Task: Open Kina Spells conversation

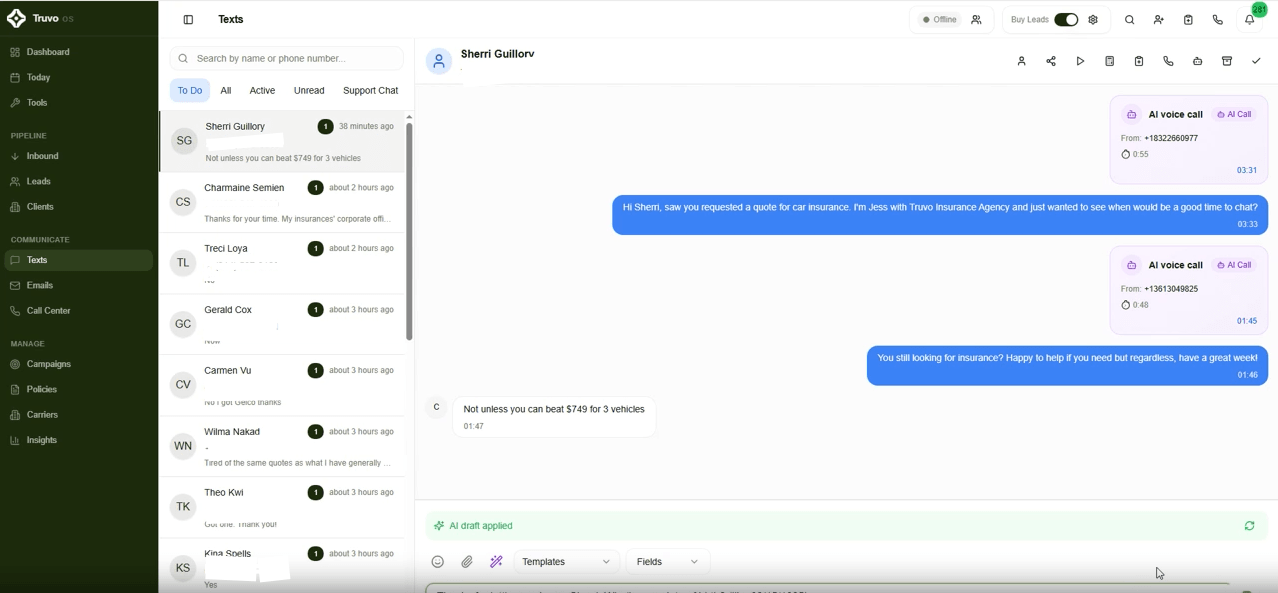Action: 281,566
